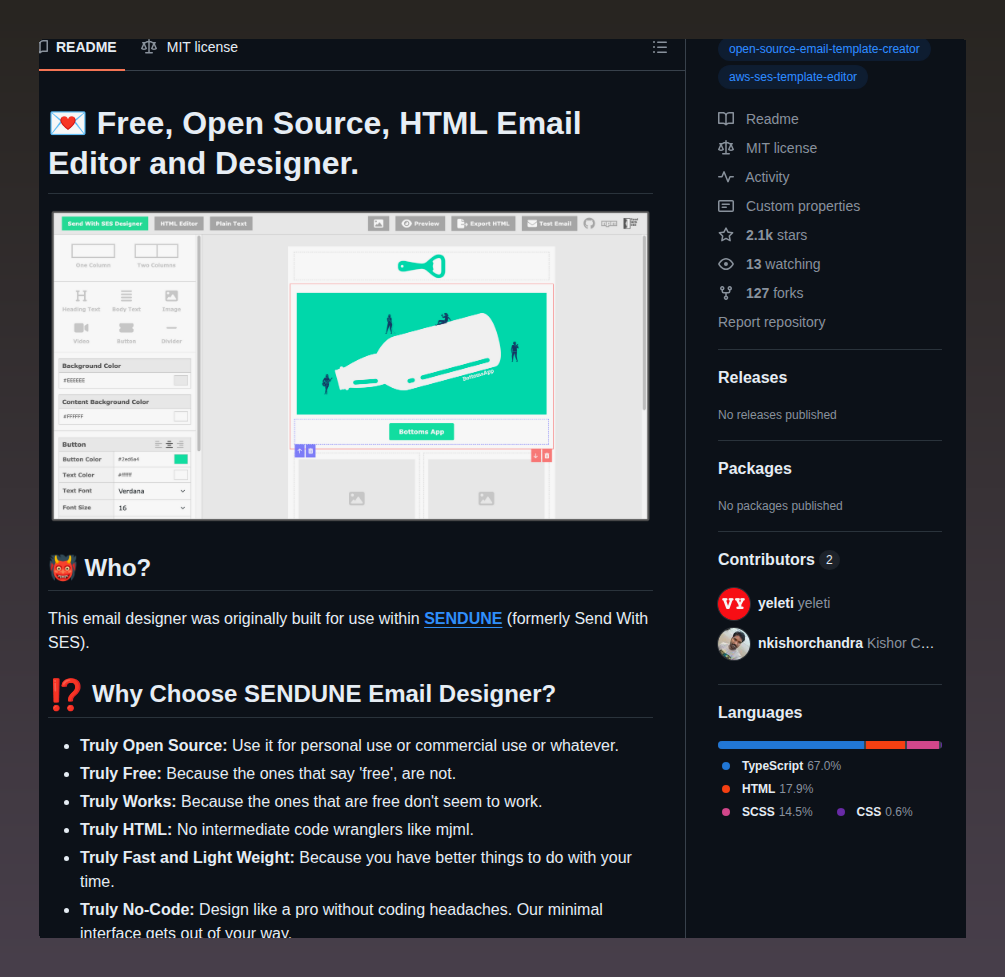The image size is (1005, 977).
Task: Switch to the MIT license tab
Action: pos(190,47)
